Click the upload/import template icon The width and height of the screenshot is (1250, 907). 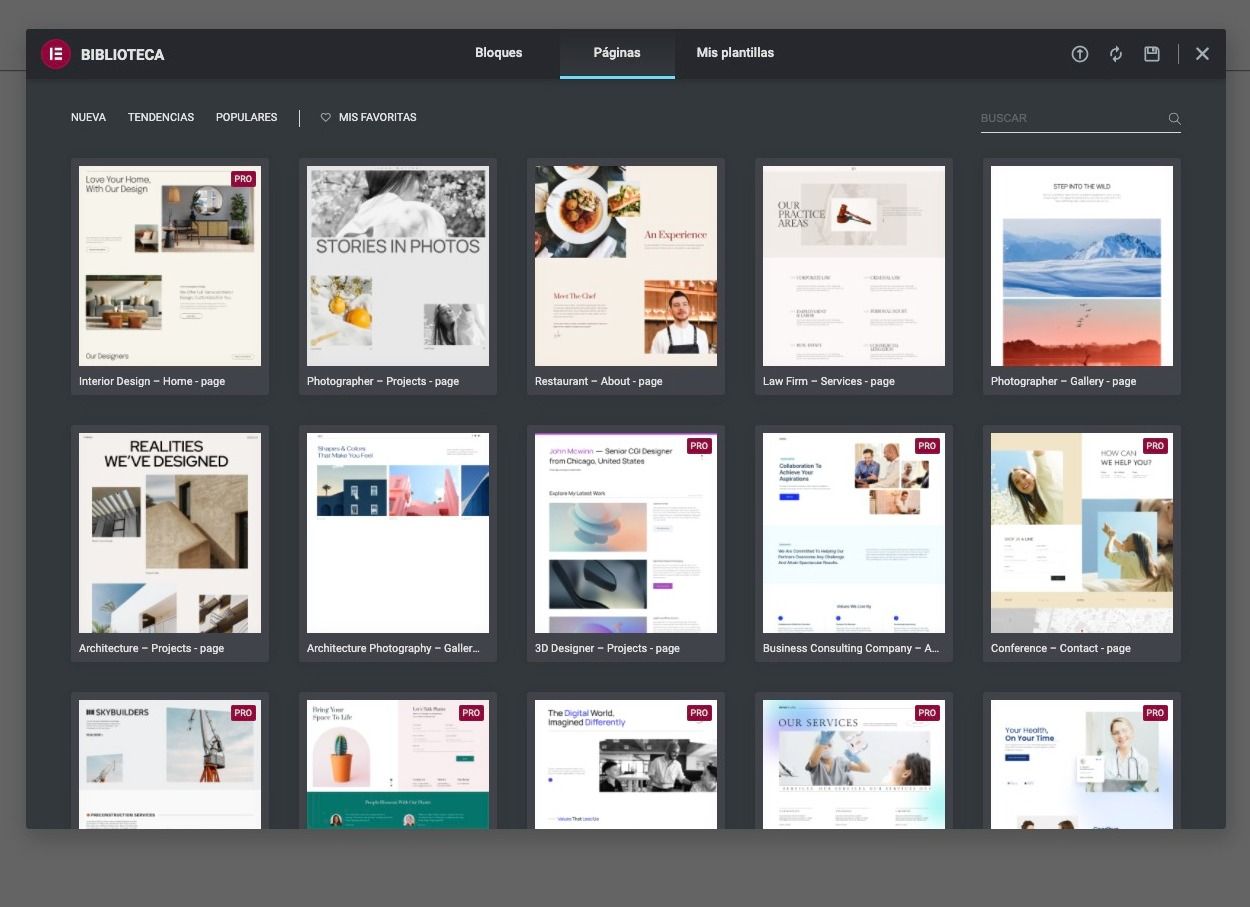(1080, 54)
